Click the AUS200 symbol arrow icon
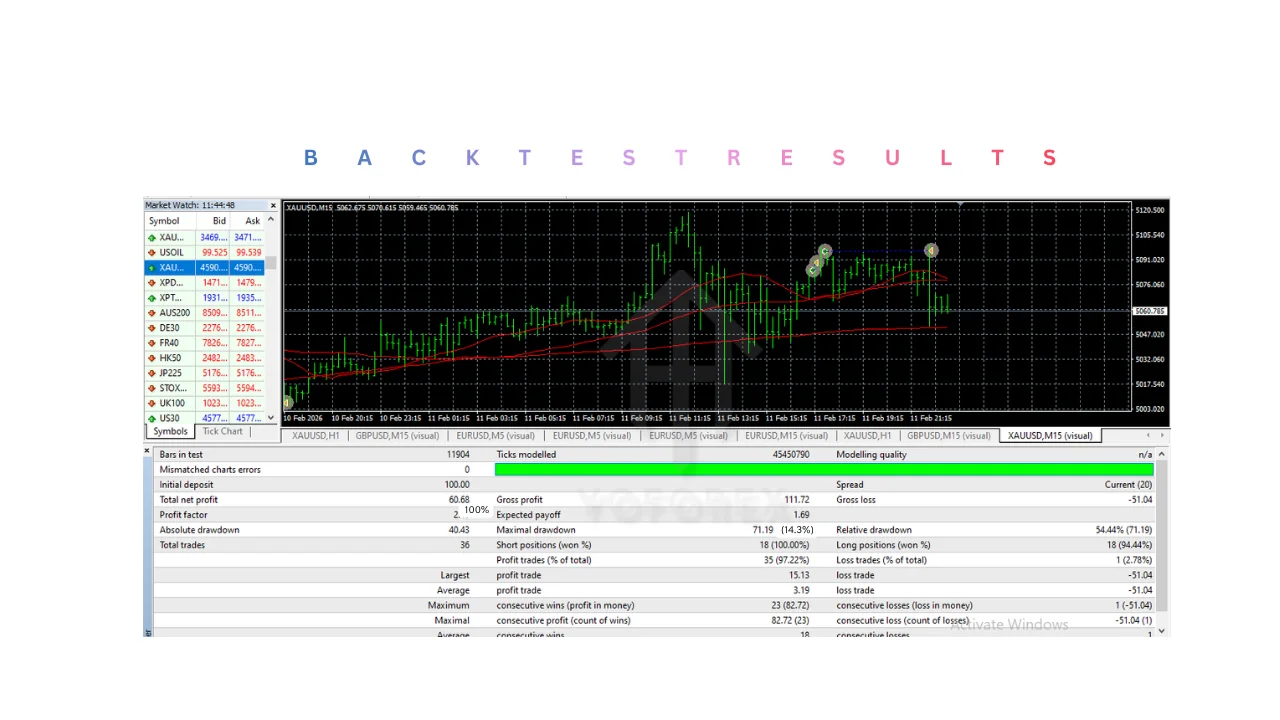This screenshot has height=720, width=1280. (x=152, y=313)
